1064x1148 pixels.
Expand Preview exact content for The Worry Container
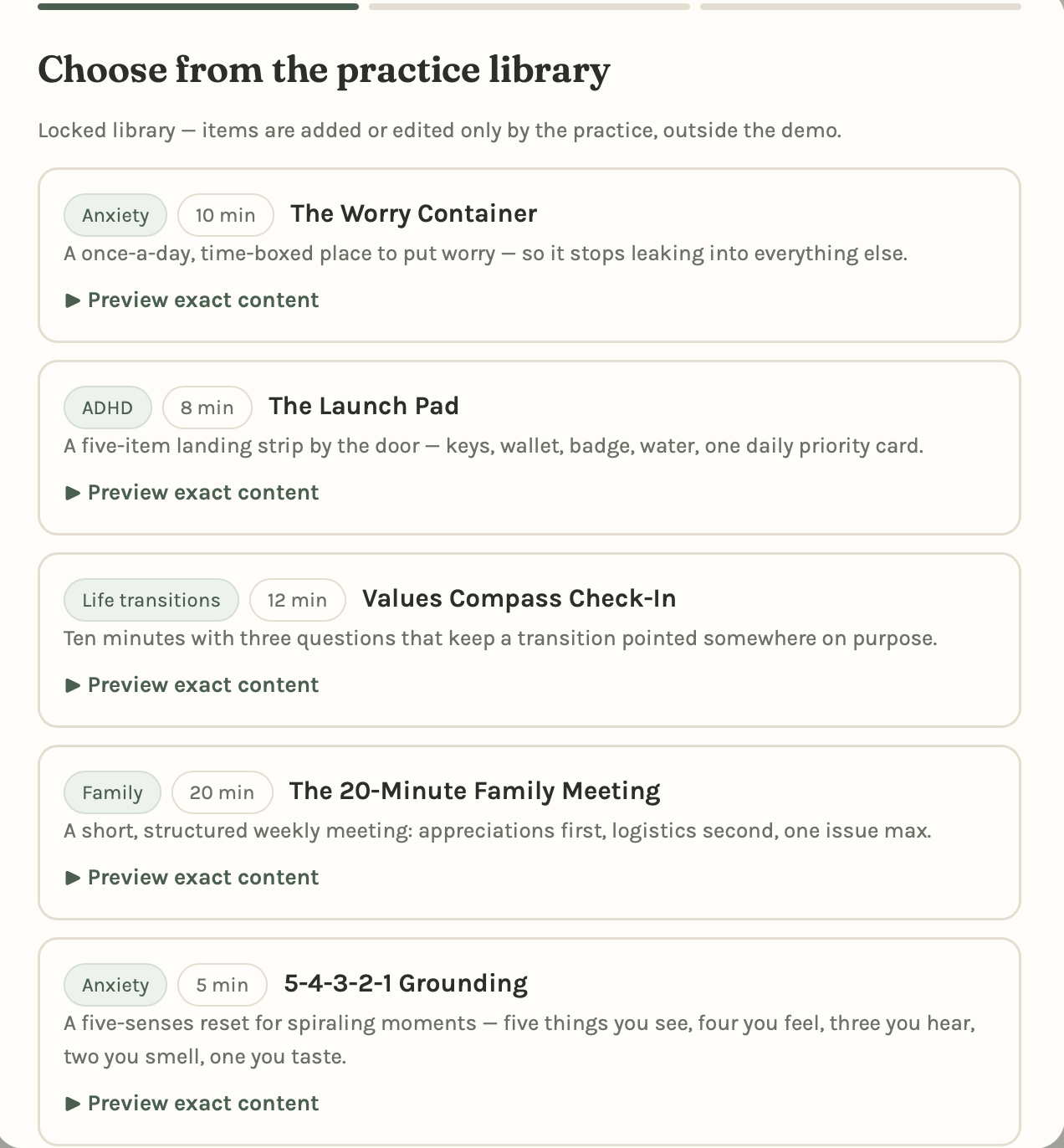(x=192, y=300)
